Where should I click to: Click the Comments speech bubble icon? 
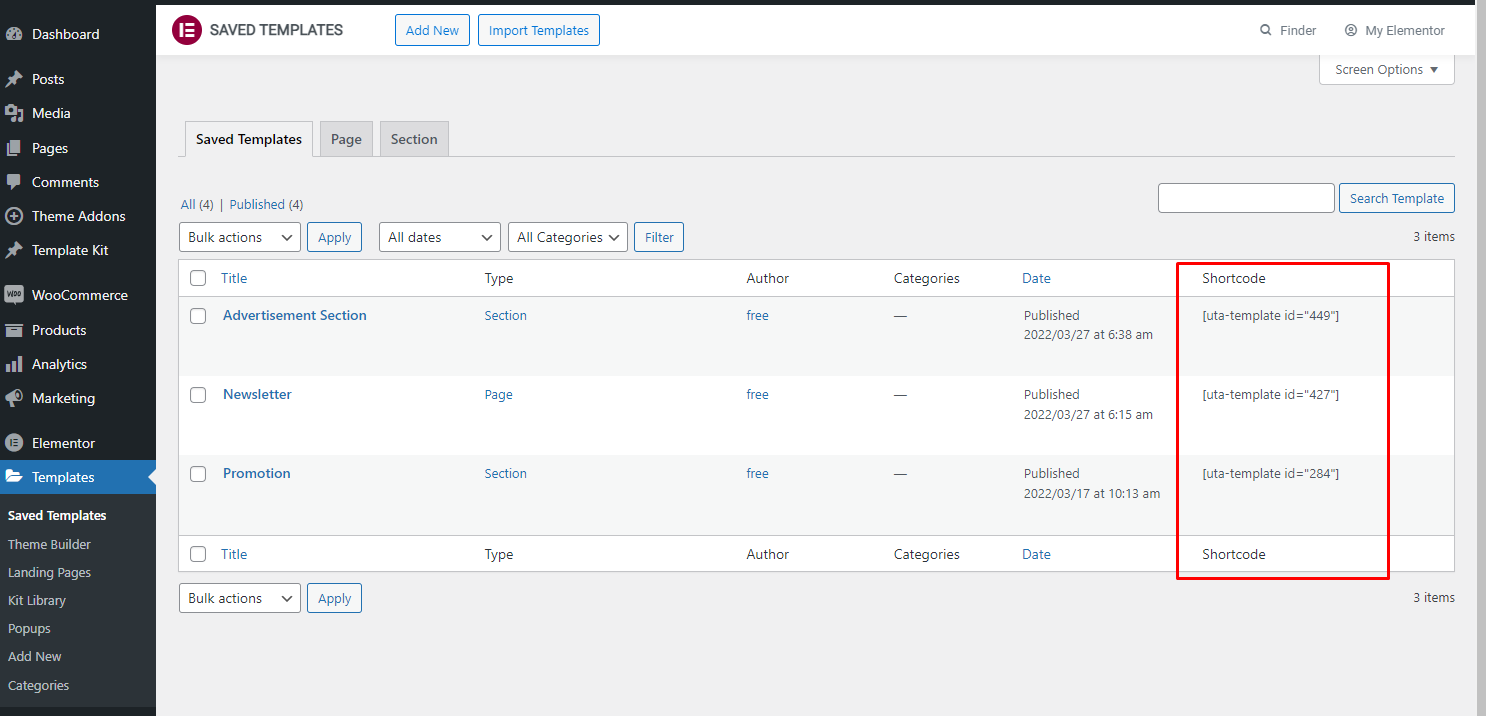tap(14, 182)
